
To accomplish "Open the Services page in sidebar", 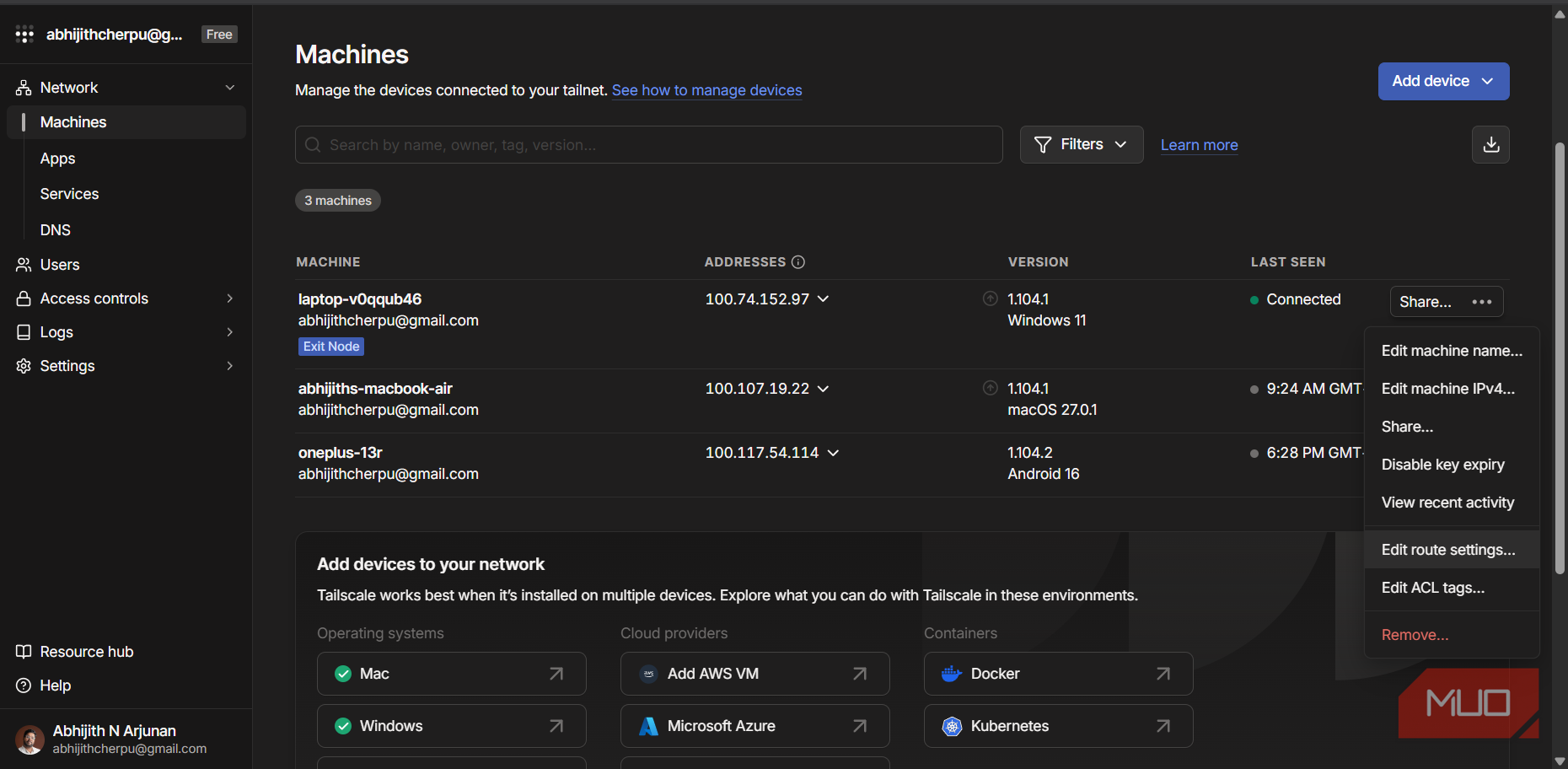I will click(x=70, y=194).
